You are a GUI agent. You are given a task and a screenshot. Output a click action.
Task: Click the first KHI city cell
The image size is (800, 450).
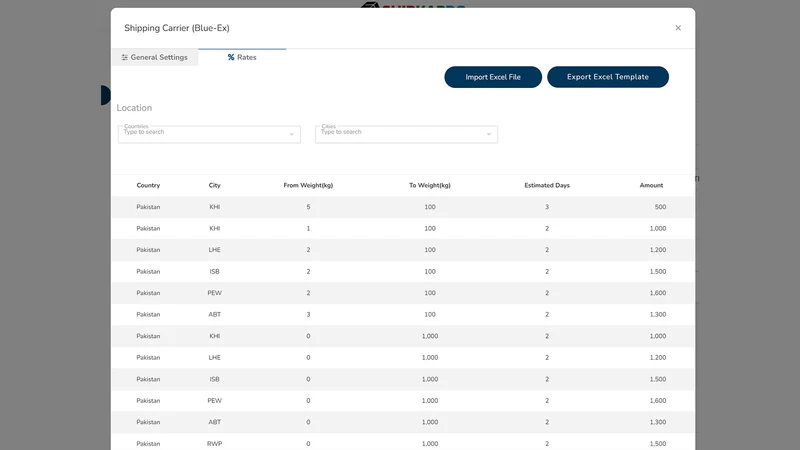pyautogui.click(x=214, y=207)
